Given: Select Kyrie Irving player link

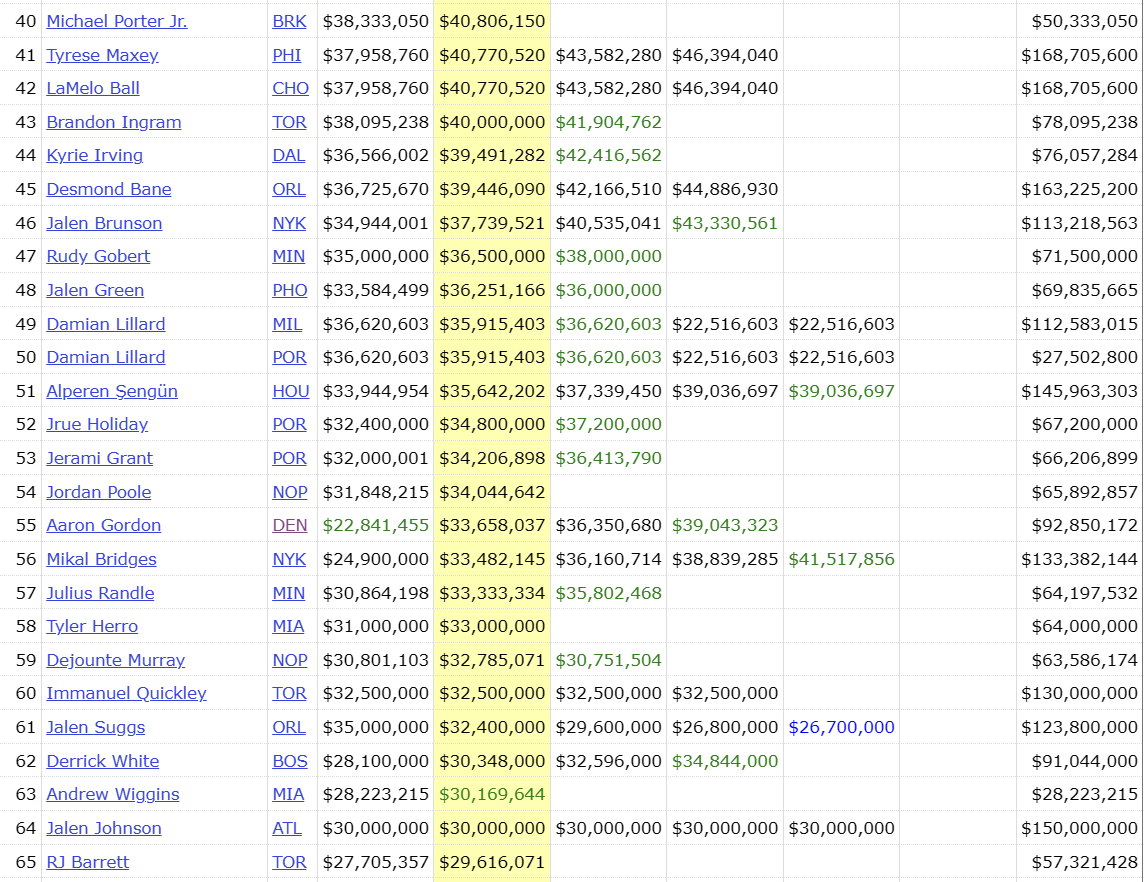Looking at the screenshot, I should click(95, 155).
